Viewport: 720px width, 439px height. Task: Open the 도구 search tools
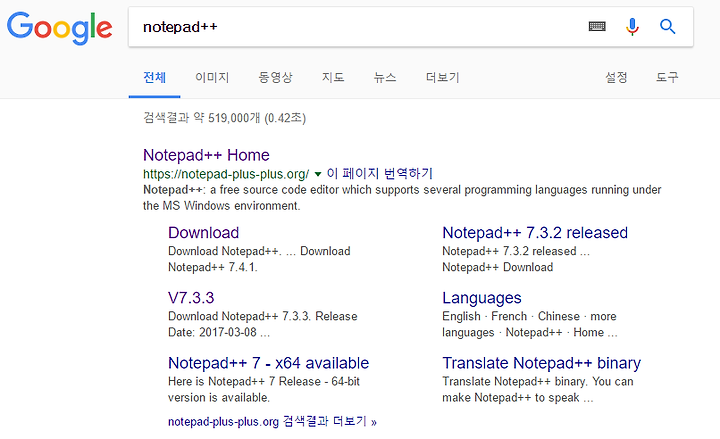(667, 77)
